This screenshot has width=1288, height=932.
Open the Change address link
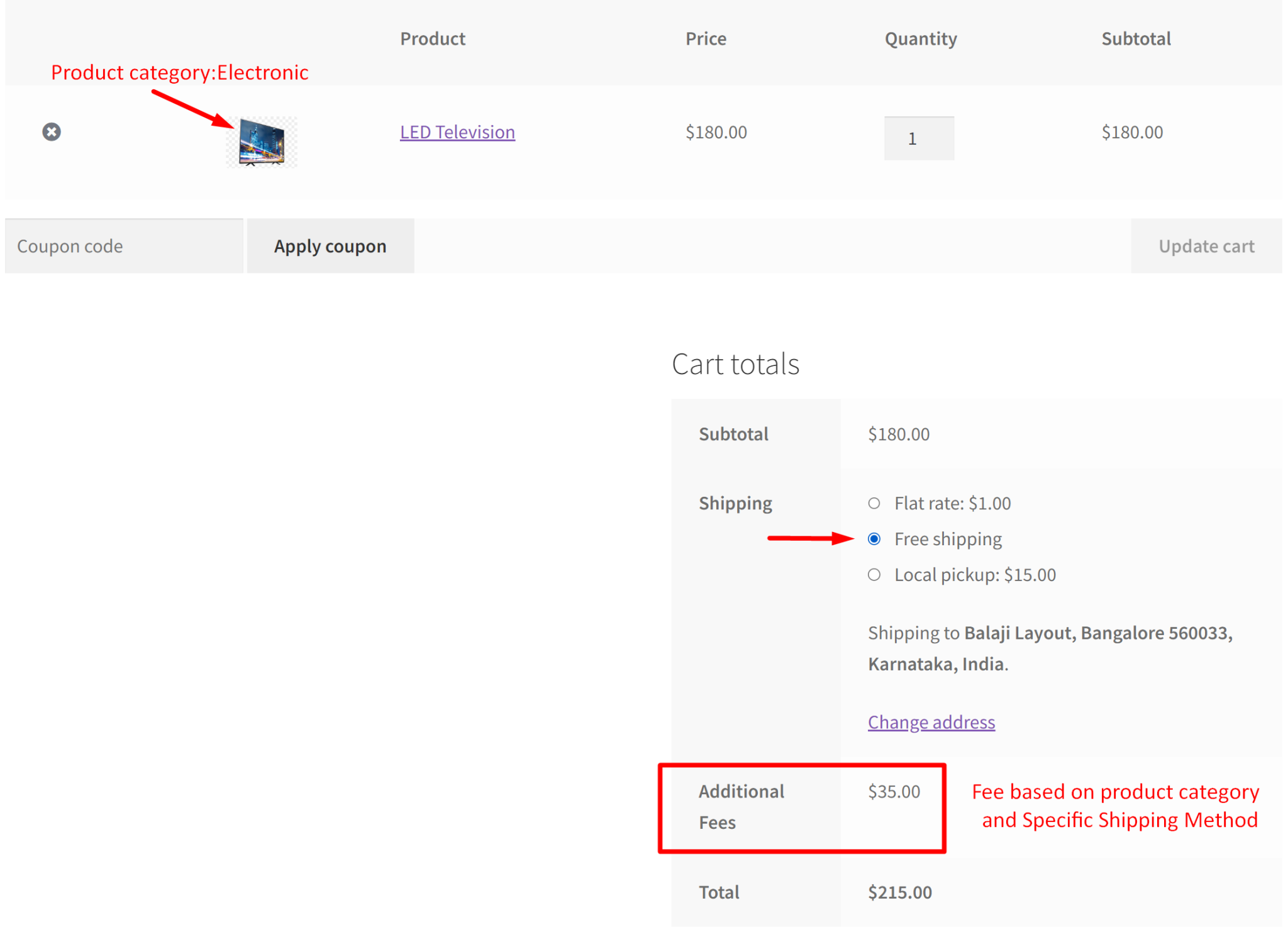tap(931, 722)
